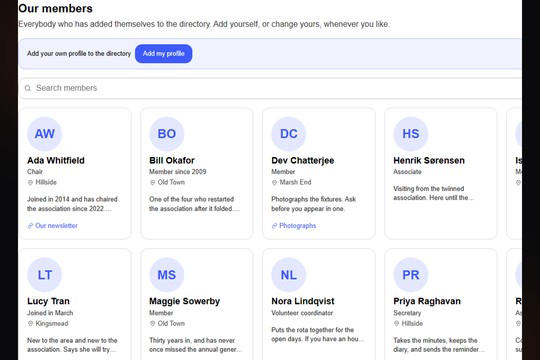Open the DC avatar of Dev Chatterjee
The height and width of the screenshot is (360, 540).
click(x=289, y=134)
